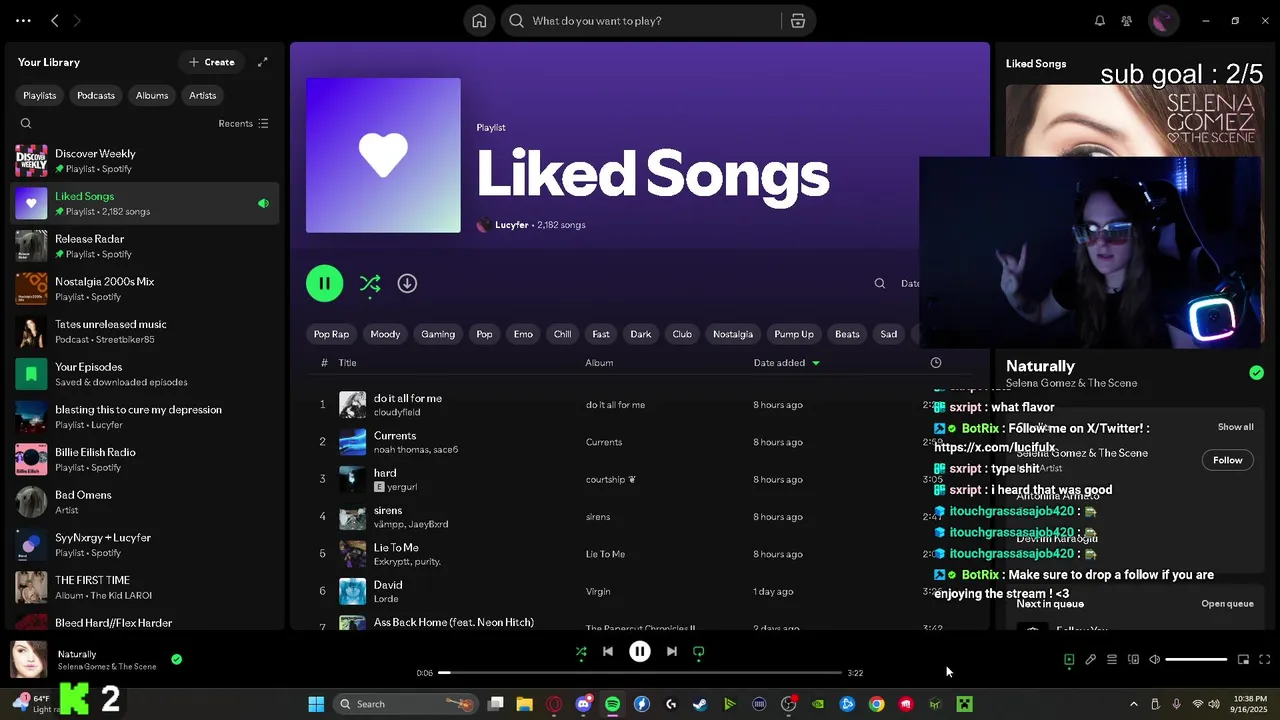
Task: Toggle smart shuffle next to the play button
Action: (x=370, y=284)
